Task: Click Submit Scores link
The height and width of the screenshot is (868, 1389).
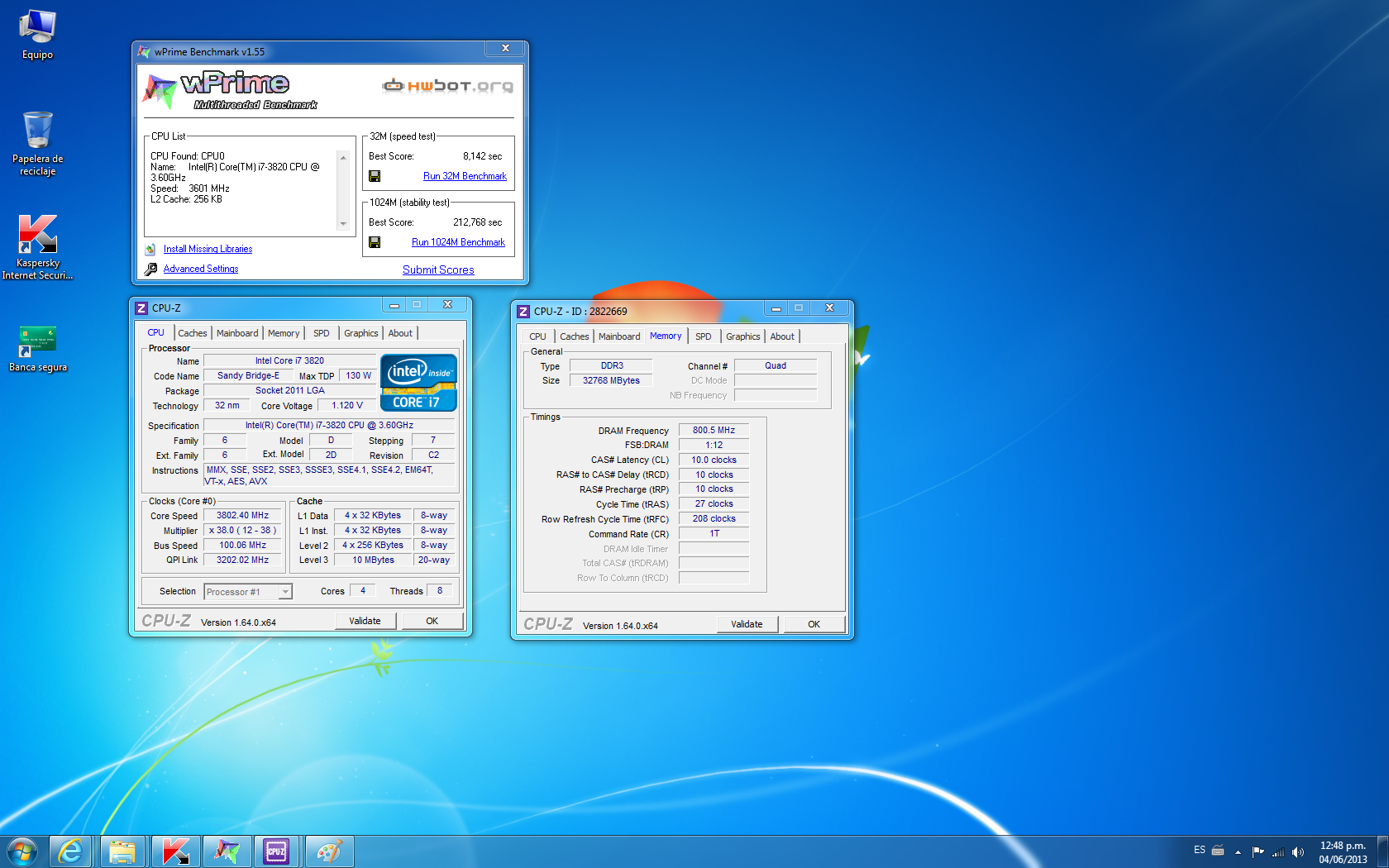Action: (x=438, y=269)
